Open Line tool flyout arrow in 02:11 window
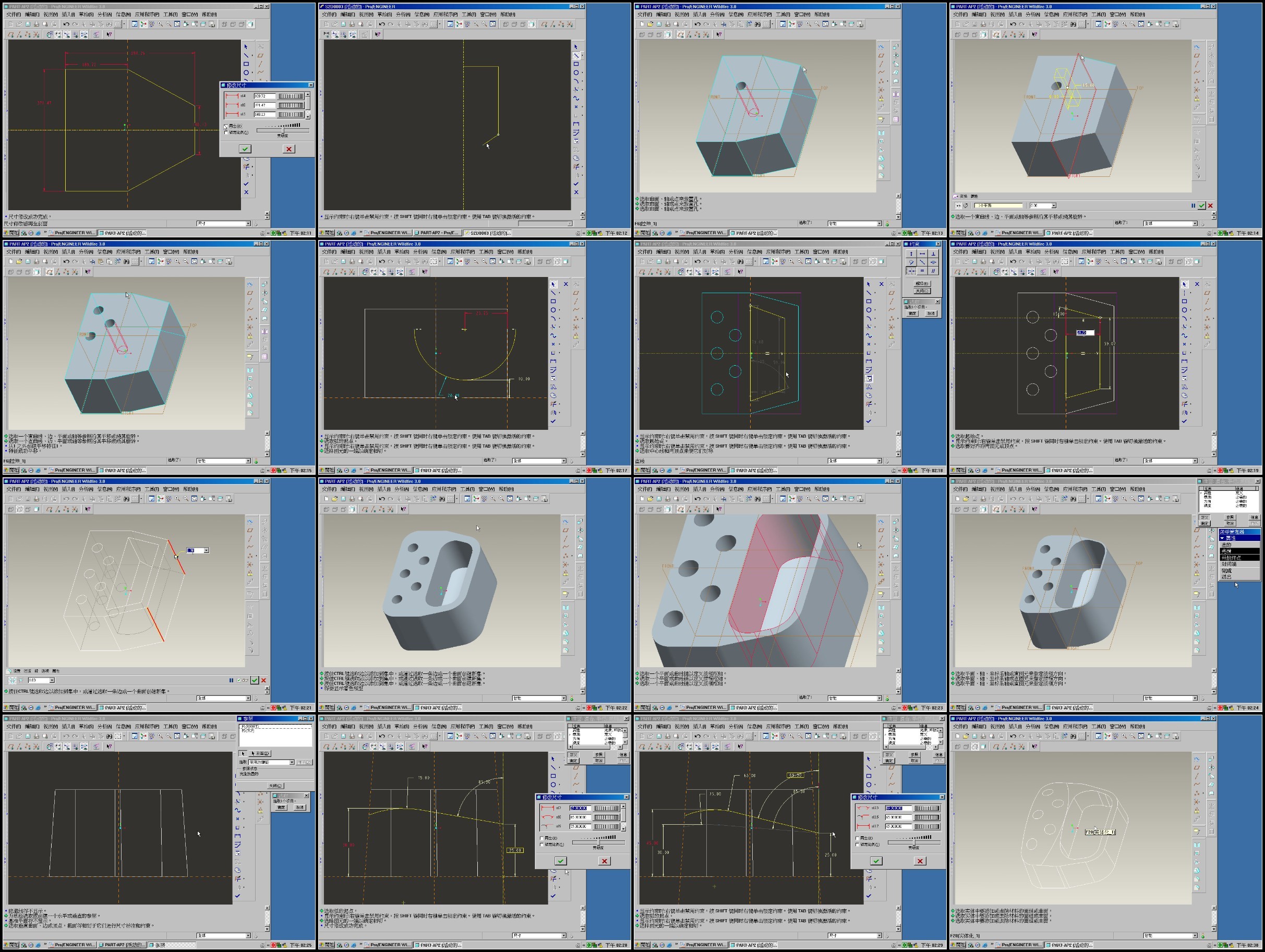Viewport: 1265px width, 952px height. click(252, 56)
